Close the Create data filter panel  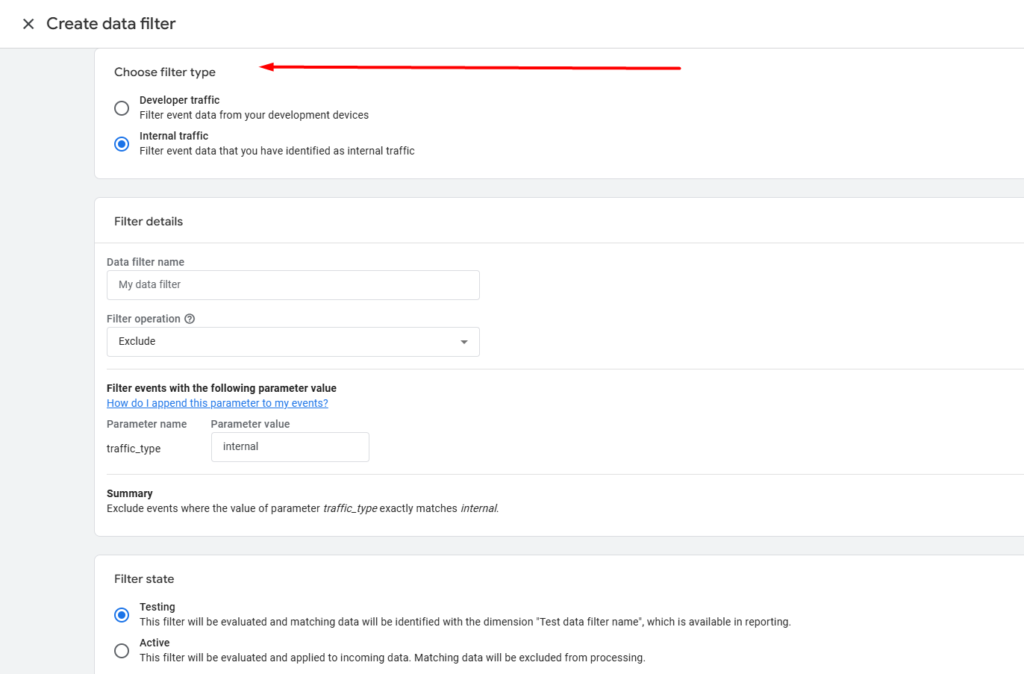point(28,24)
